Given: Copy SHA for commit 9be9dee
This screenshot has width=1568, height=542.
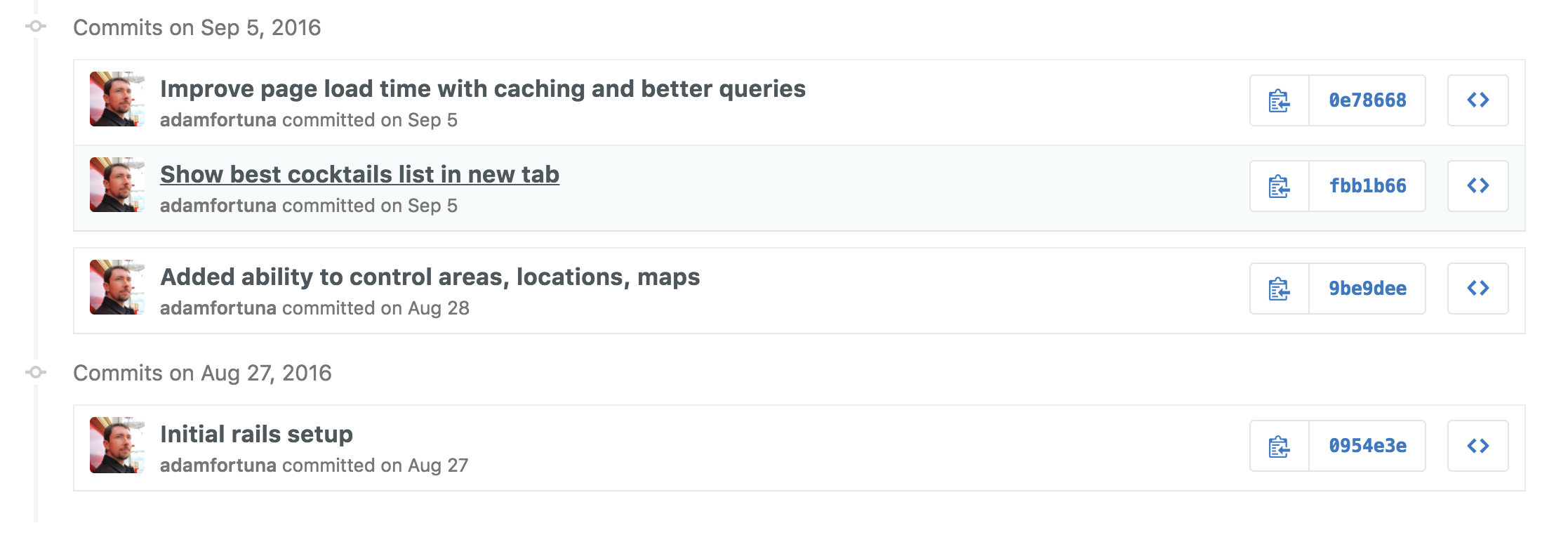Looking at the screenshot, I should point(1279,289).
